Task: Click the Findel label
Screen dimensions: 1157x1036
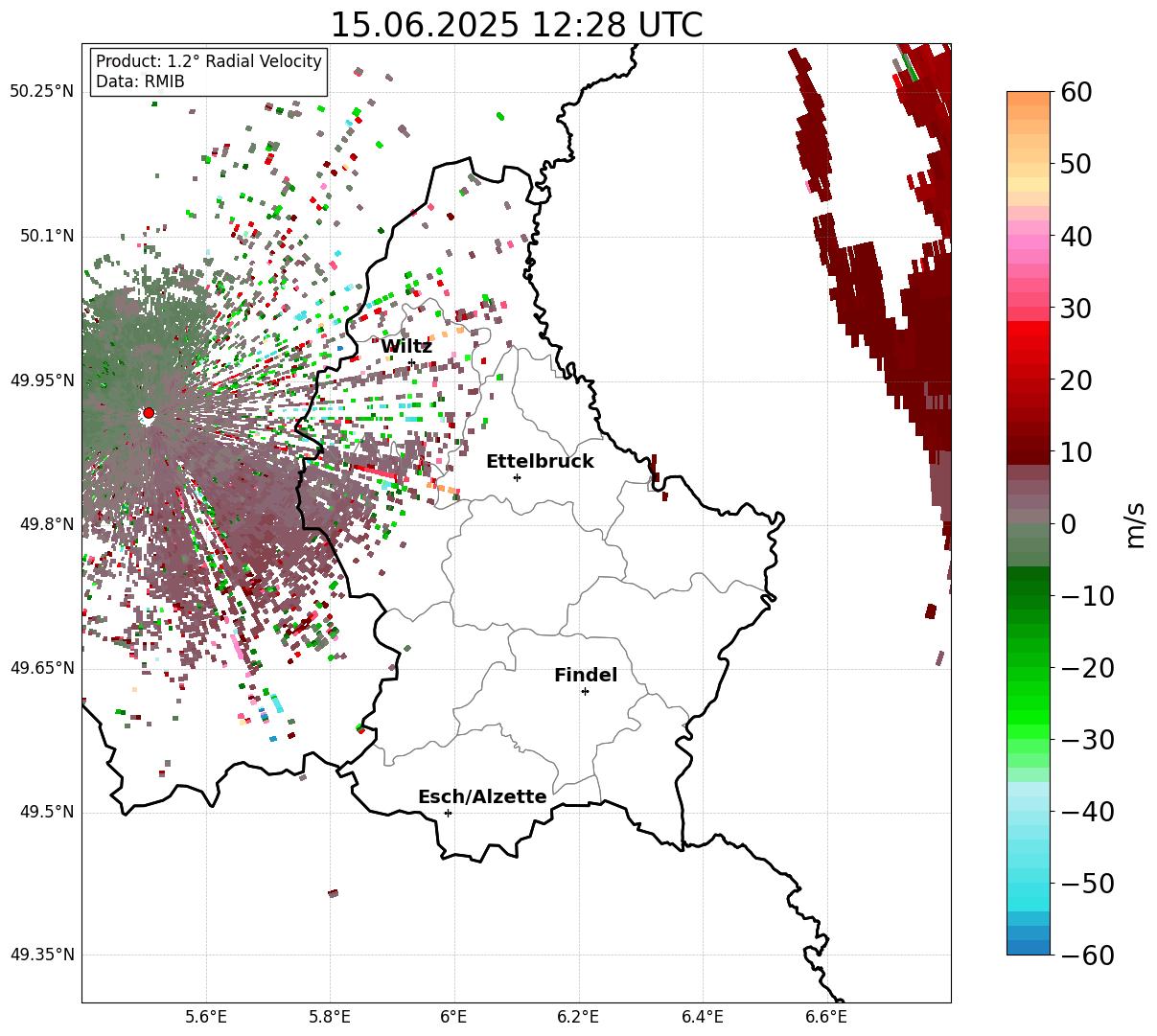Action: tap(586, 676)
